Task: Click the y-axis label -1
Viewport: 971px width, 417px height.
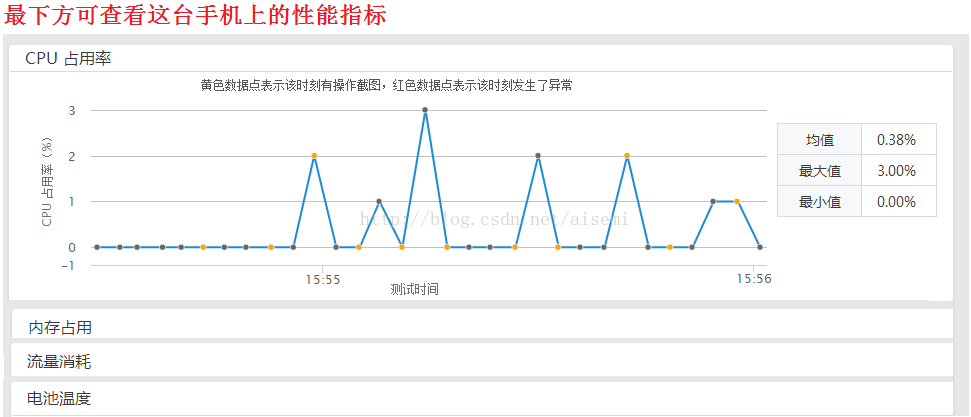Action: [x=68, y=265]
